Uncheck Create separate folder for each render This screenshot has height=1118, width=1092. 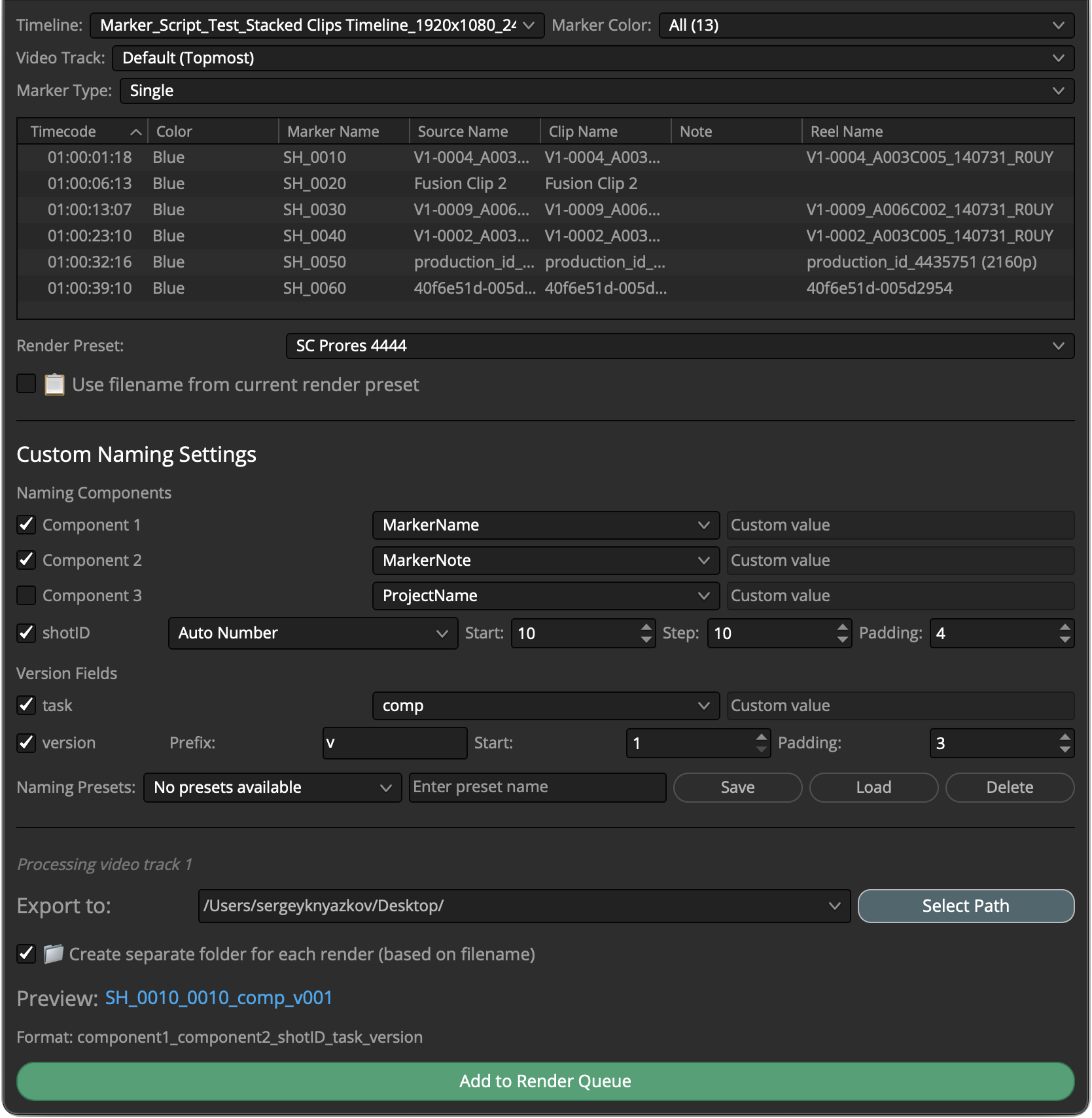pyautogui.click(x=26, y=954)
